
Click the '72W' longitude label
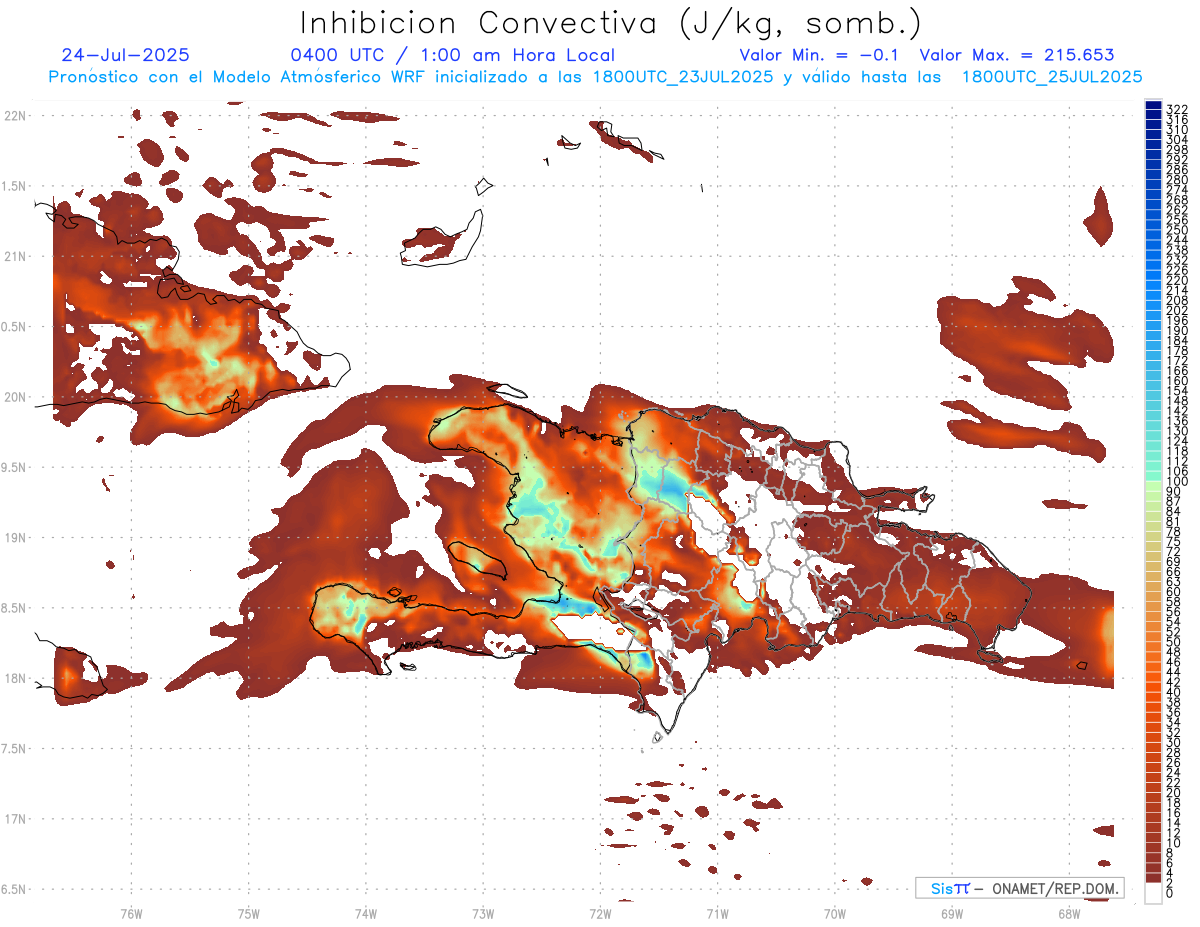[x=600, y=913]
